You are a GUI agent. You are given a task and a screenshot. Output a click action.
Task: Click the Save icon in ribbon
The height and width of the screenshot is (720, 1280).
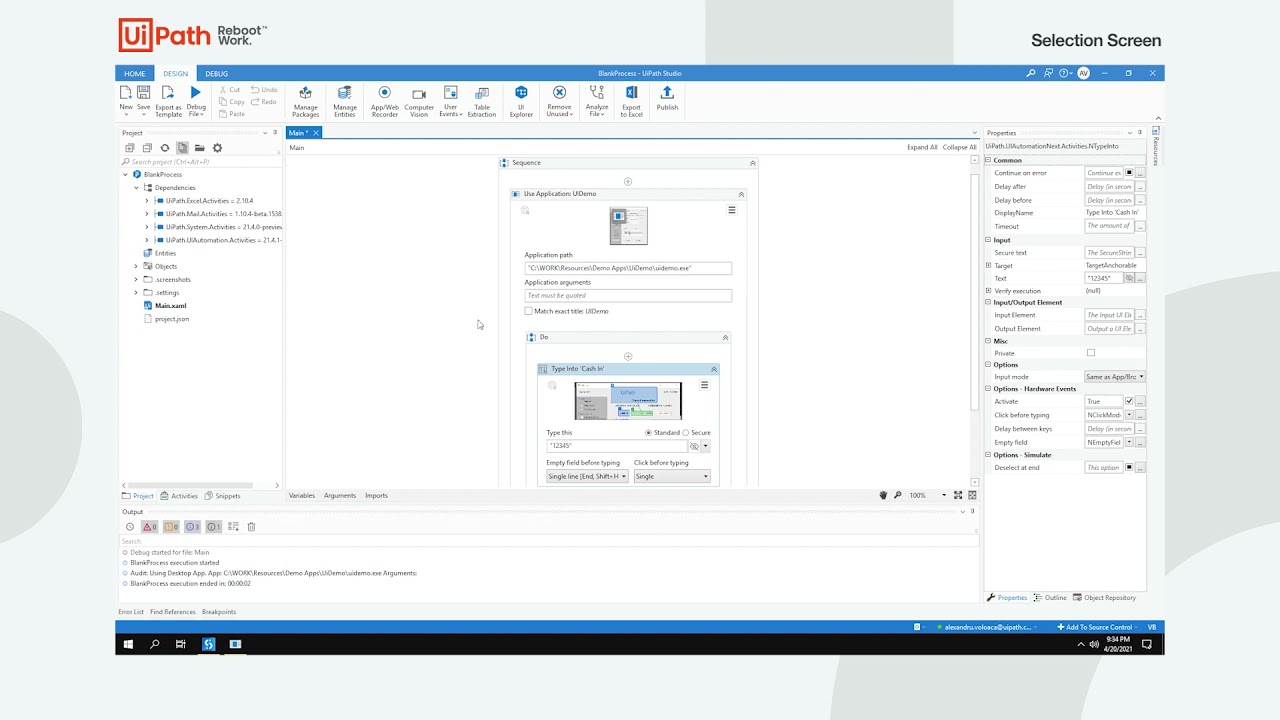point(143,93)
